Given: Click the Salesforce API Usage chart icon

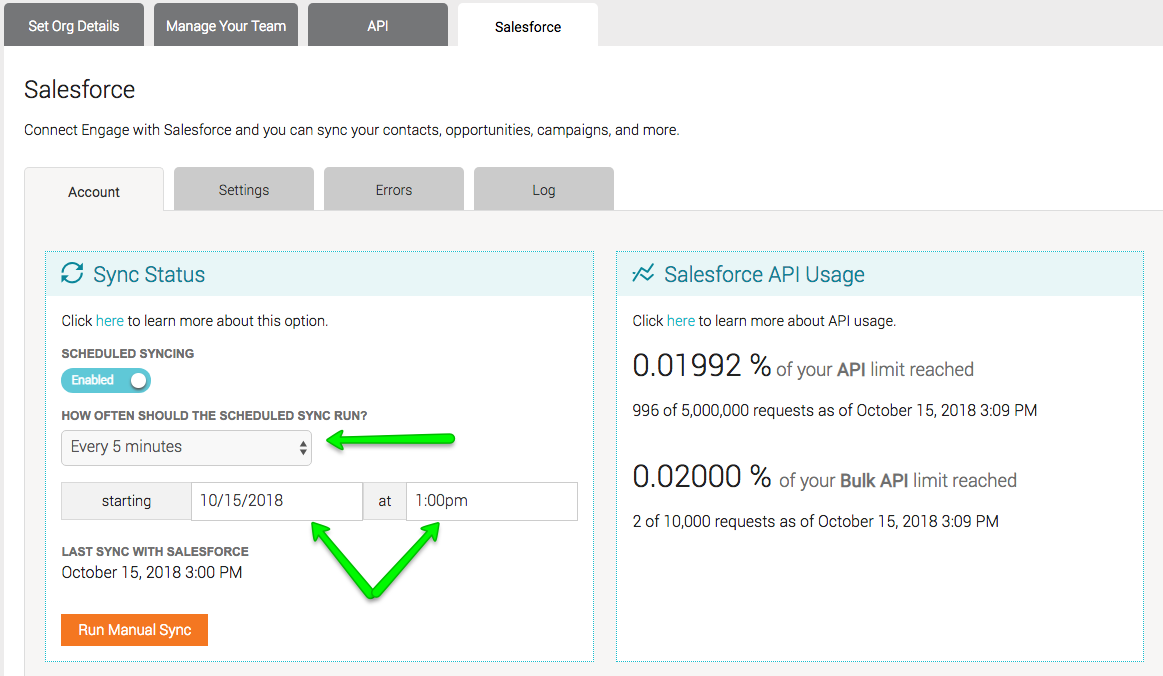Looking at the screenshot, I should (643, 273).
